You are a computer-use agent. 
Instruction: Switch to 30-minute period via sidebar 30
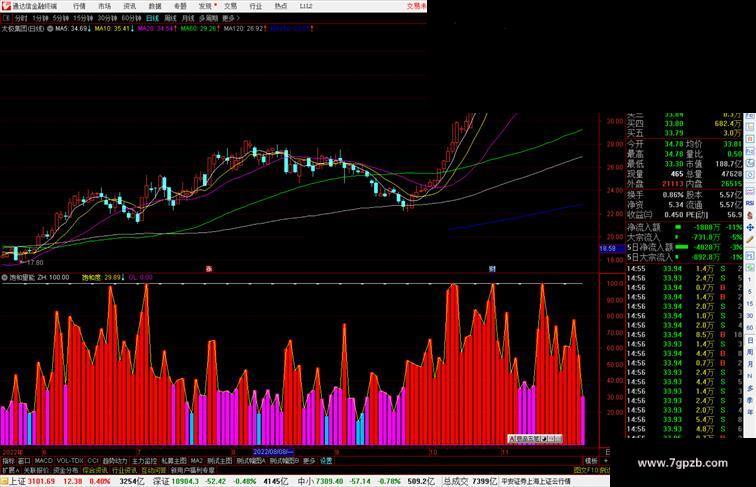750,315
